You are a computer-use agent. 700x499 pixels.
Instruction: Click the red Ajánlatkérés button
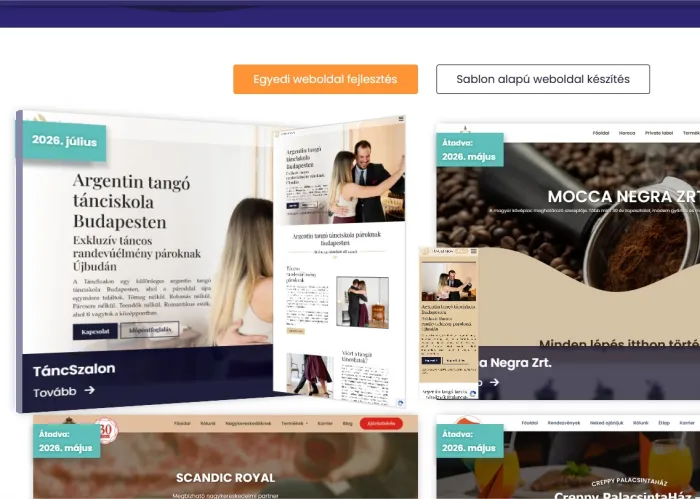[x=381, y=423]
